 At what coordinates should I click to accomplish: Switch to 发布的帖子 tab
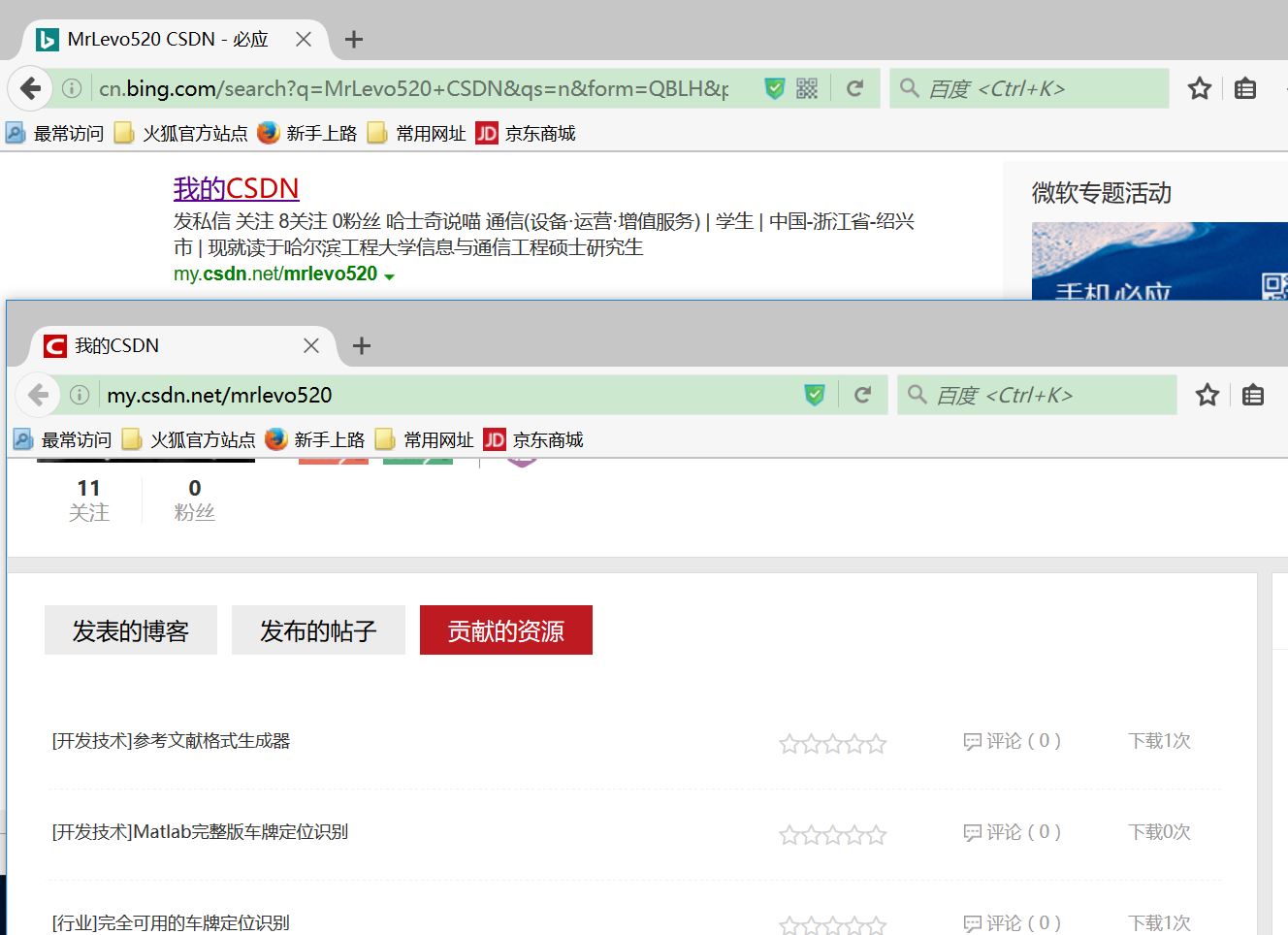[318, 630]
